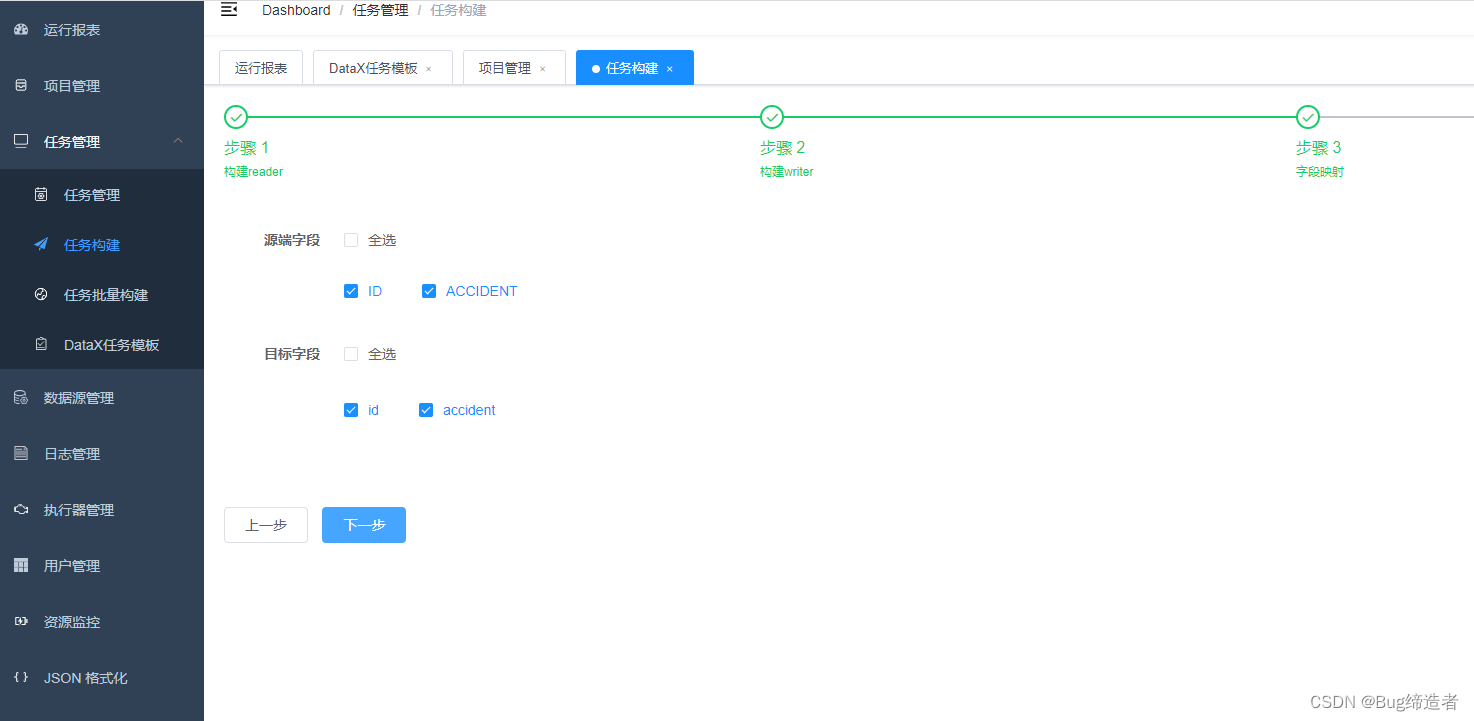1474x721 pixels.
Task: Disable the accident target field checkbox
Action: click(426, 409)
